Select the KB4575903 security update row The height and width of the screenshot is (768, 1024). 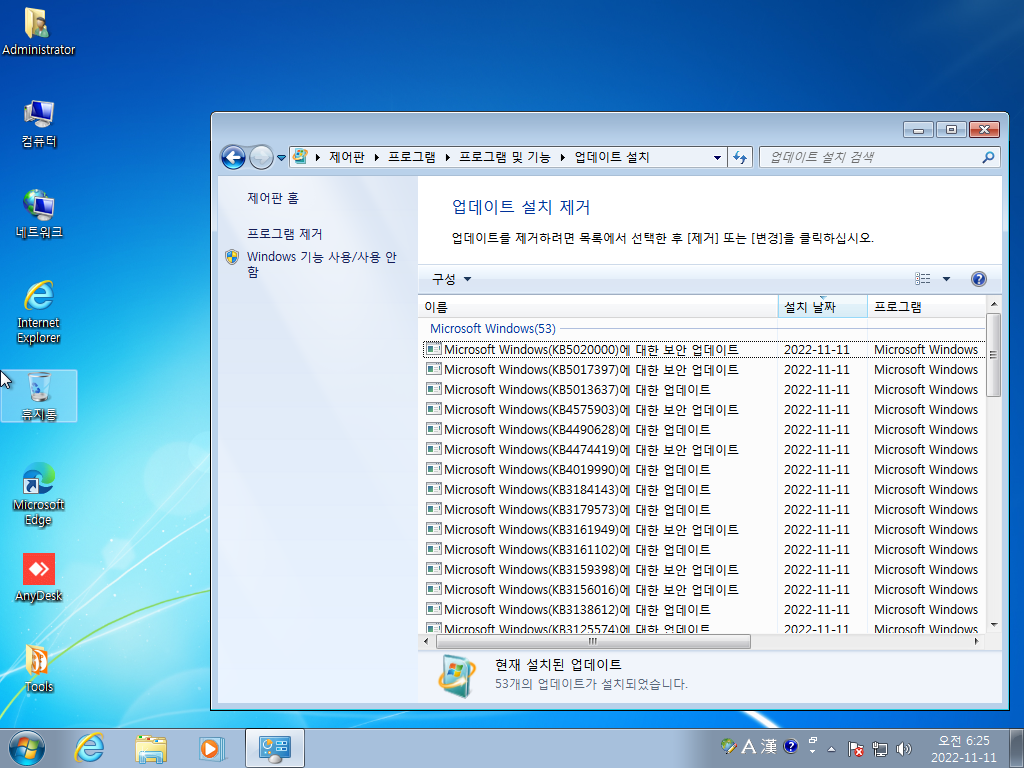(703, 409)
